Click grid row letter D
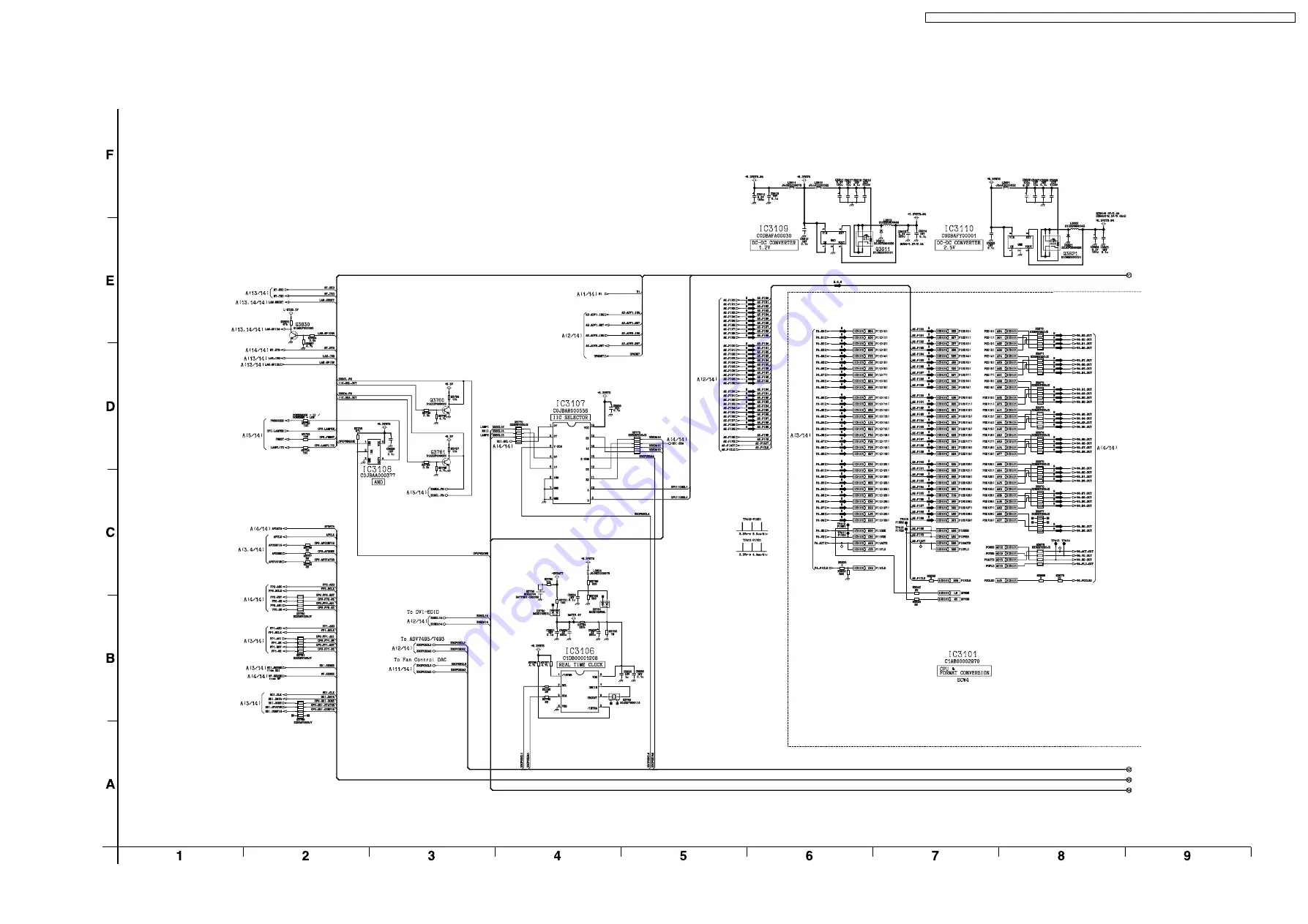This screenshot has width=1308, height=924. 110,407
